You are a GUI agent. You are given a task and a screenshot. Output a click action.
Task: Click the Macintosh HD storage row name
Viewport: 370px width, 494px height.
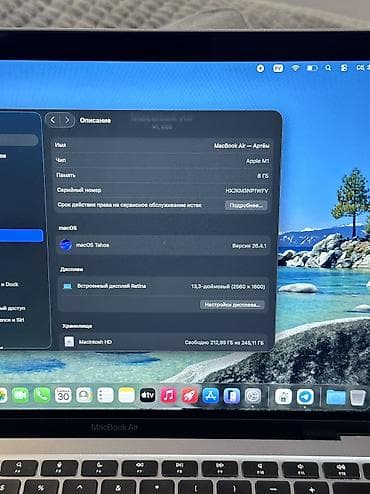pos(95,342)
